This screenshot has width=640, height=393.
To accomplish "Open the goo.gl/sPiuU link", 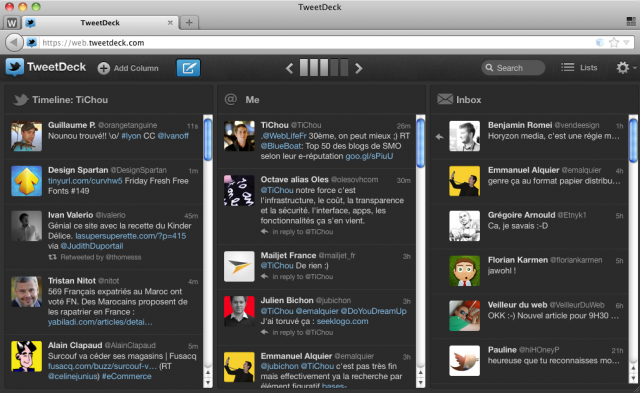I will click(x=369, y=156).
